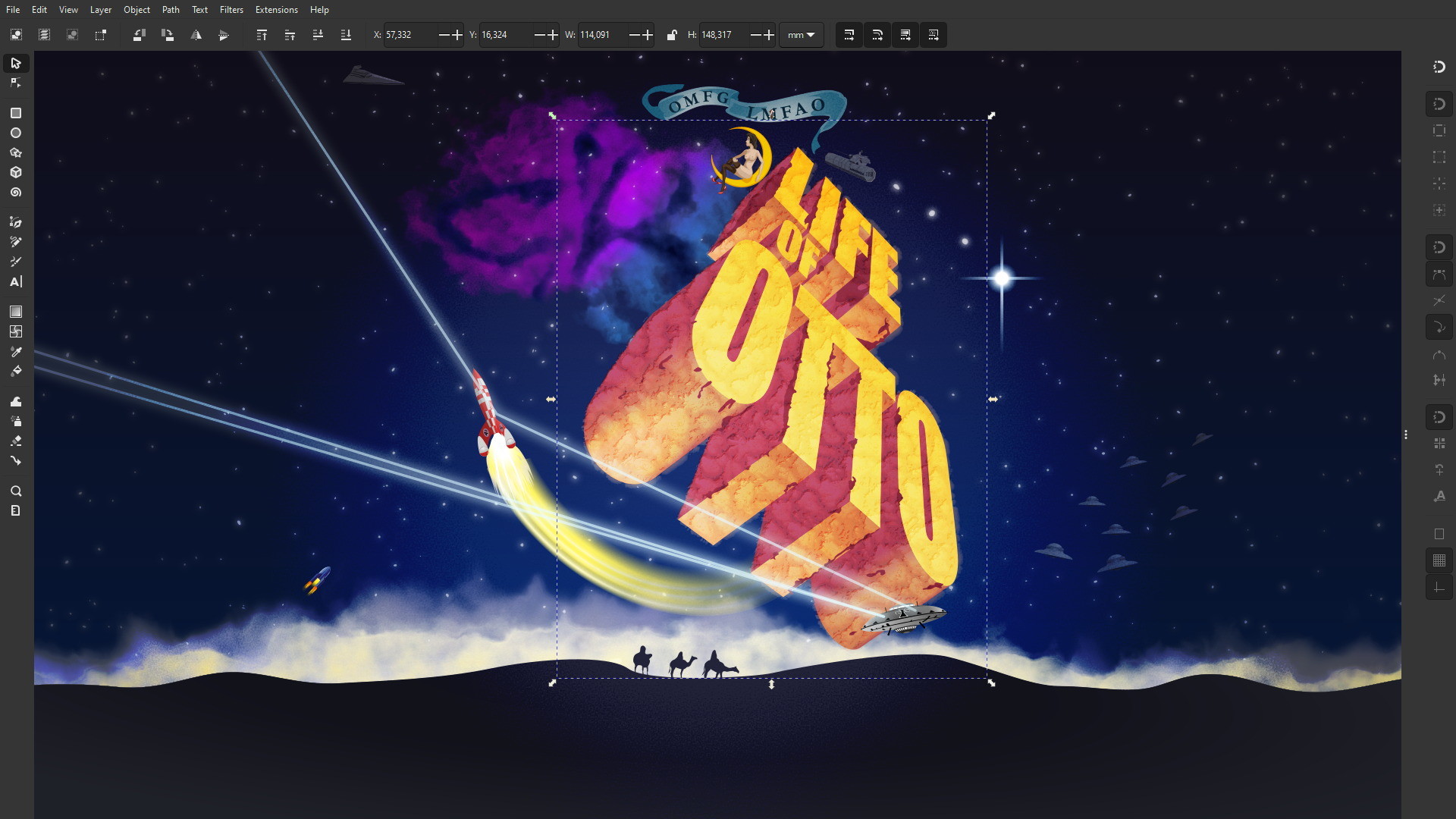Open the Extensions menu
The width and height of the screenshot is (1456, 819).
[276, 10]
